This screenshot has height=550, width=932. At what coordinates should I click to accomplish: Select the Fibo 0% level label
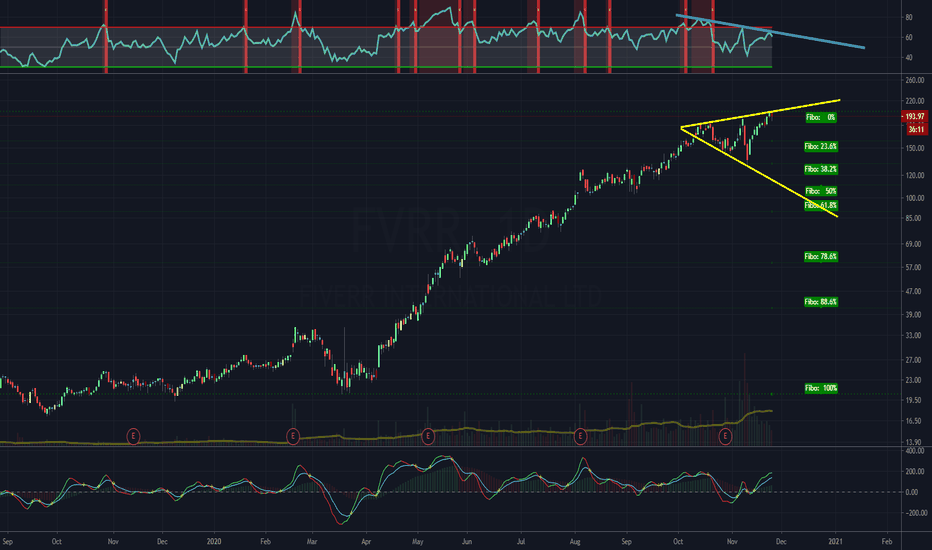[x=821, y=118]
